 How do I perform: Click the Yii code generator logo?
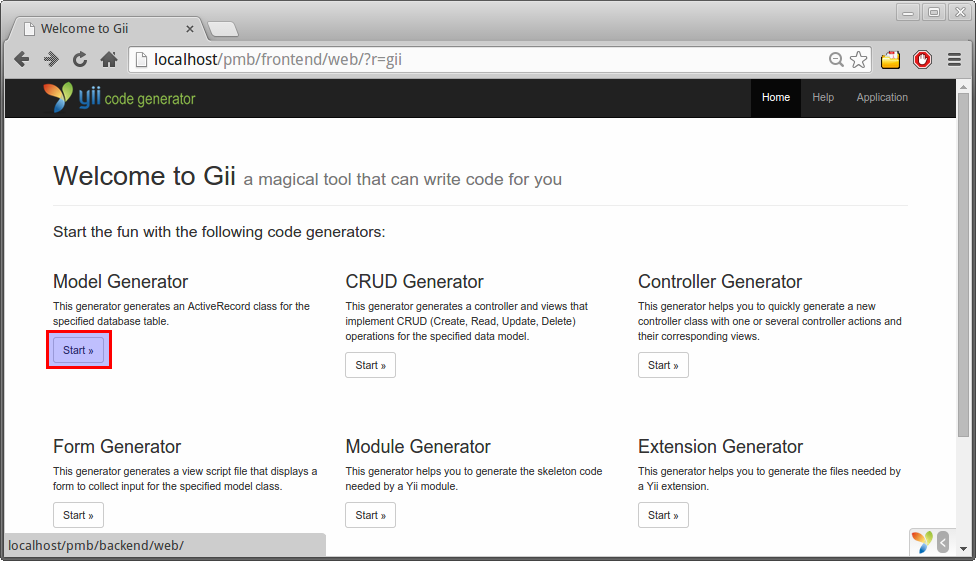120,98
